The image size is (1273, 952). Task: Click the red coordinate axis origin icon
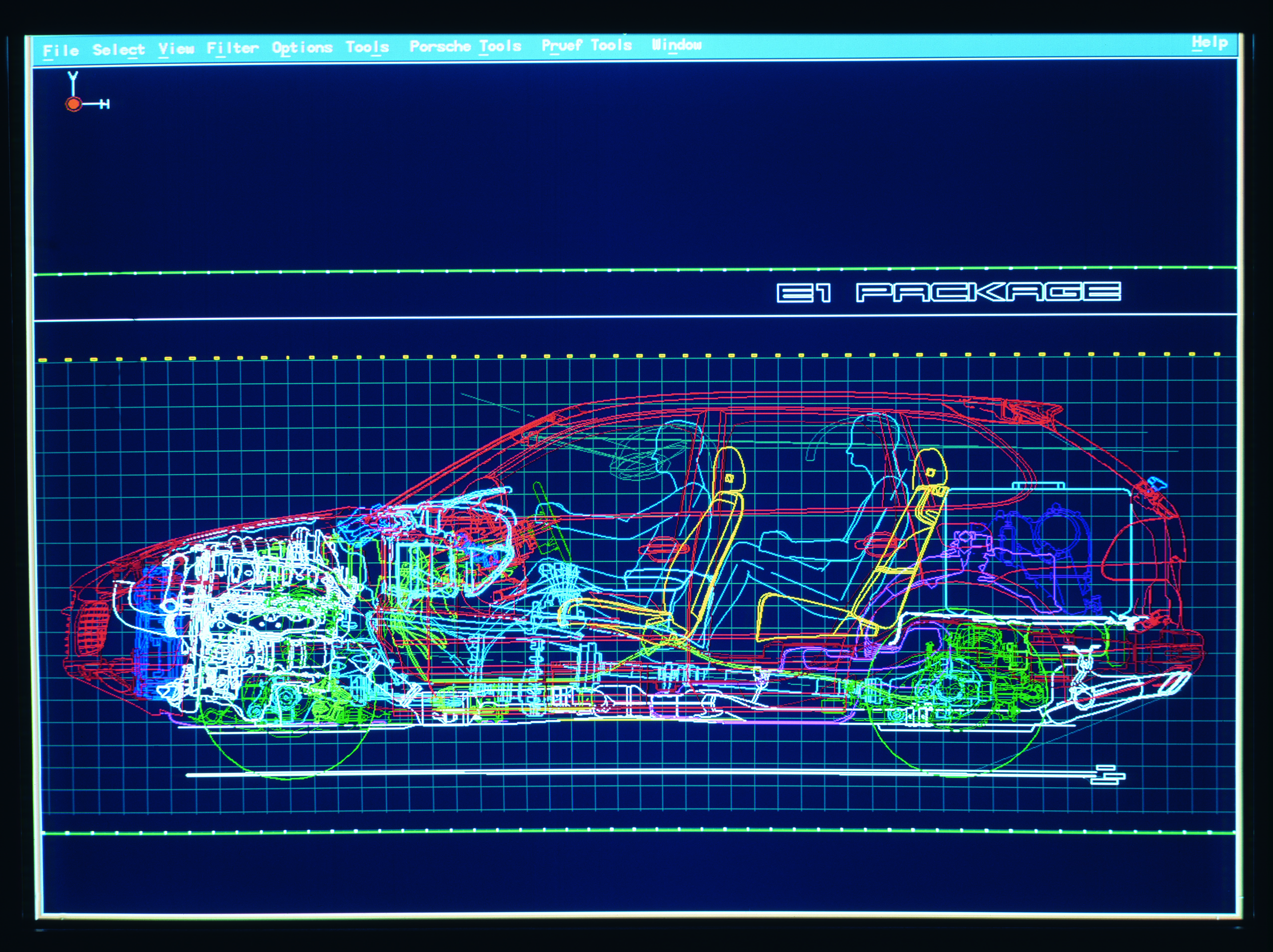pyautogui.click(x=74, y=104)
